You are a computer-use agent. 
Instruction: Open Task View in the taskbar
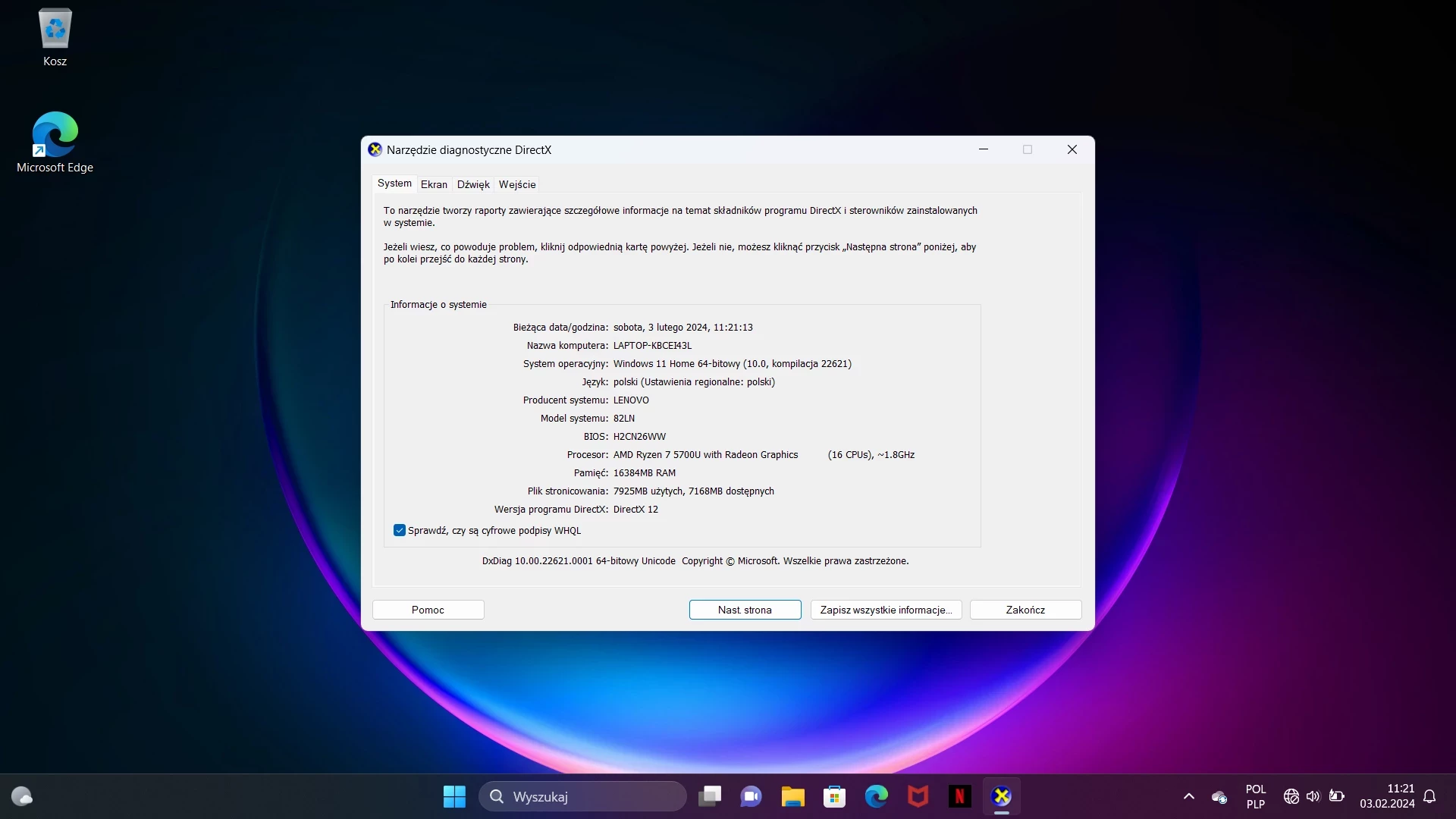pos(710,796)
